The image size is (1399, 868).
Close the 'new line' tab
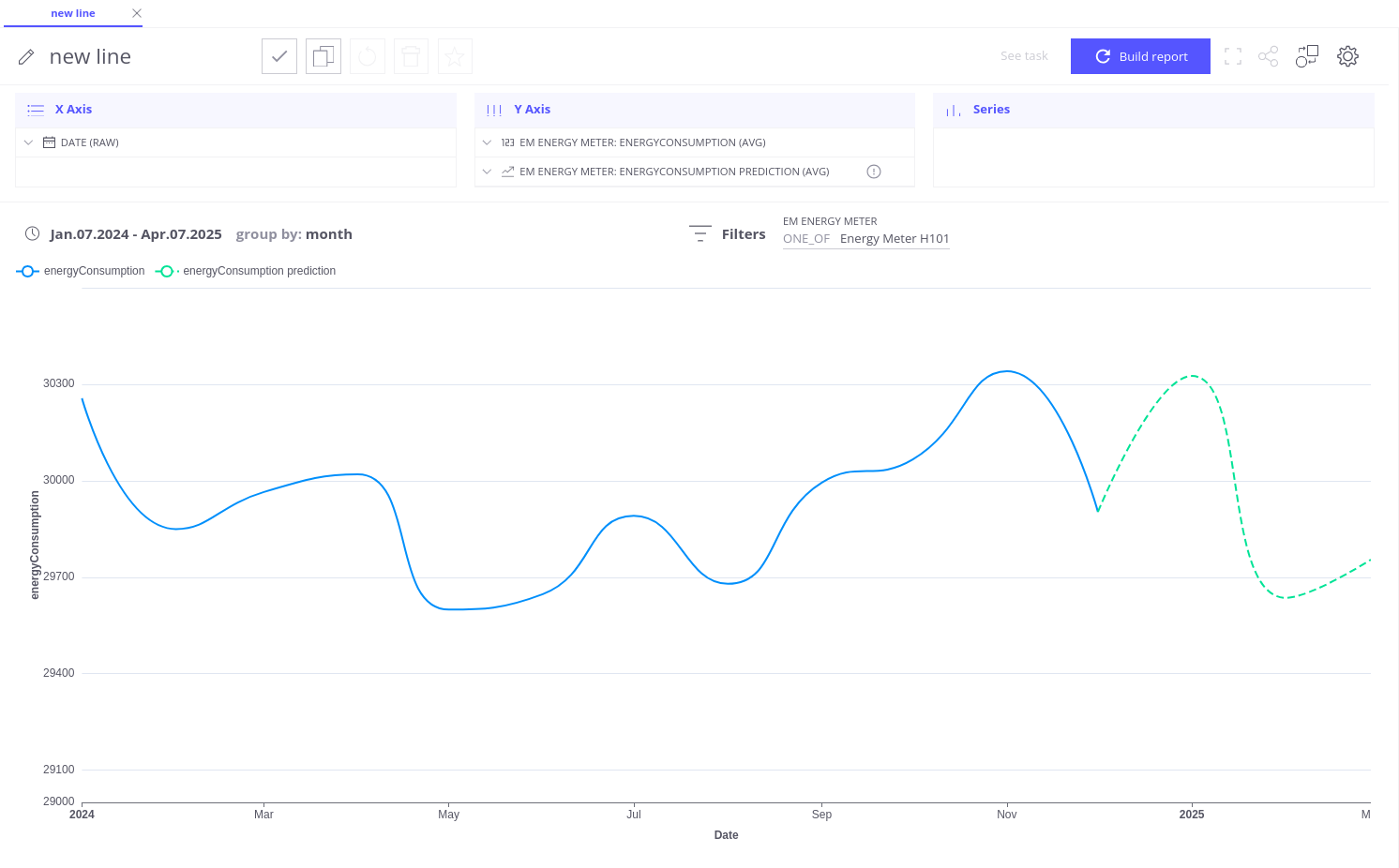point(137,13)
